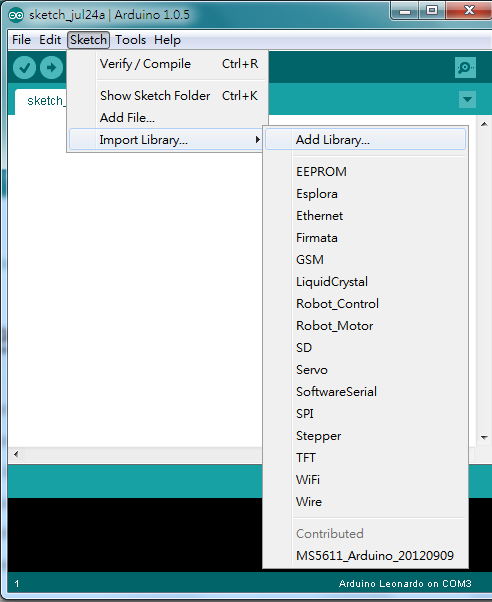The height and width of the screenshot is (602, 492).
Task: Import the Robot_Control library
Action: coord(365,304)
